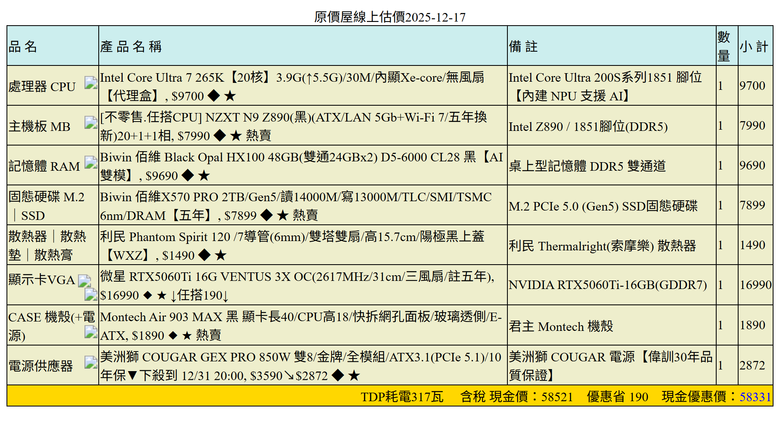Click the SSD subtotal 7899
Image resolution: width=780 pixels, height=439 pixels.
pyautogui.click(x=752, y=205)
